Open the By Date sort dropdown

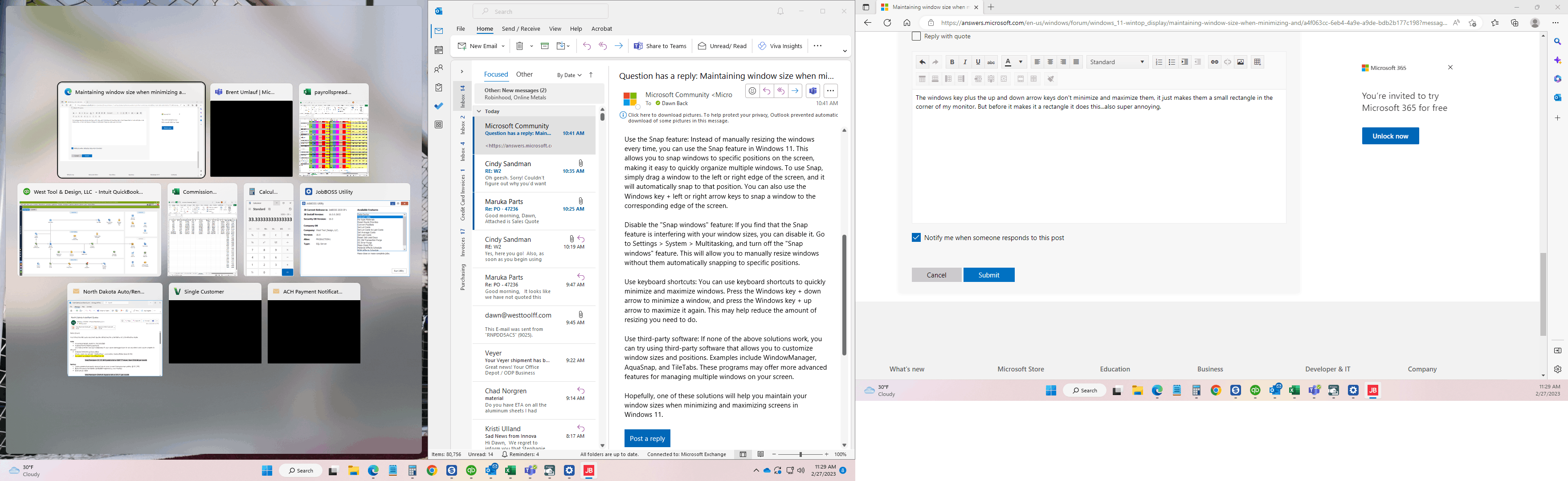point(569,75)
